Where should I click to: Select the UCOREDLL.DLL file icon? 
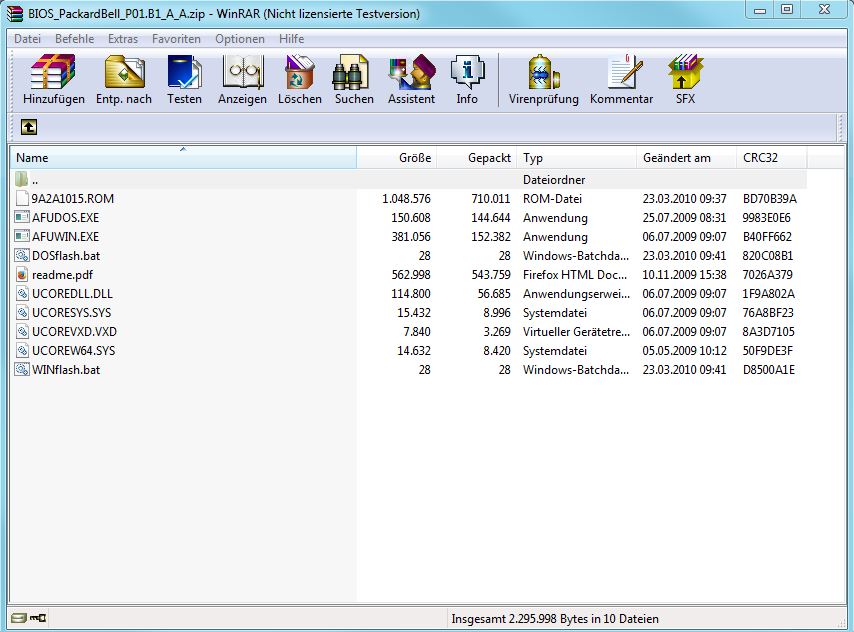[22, 294]
